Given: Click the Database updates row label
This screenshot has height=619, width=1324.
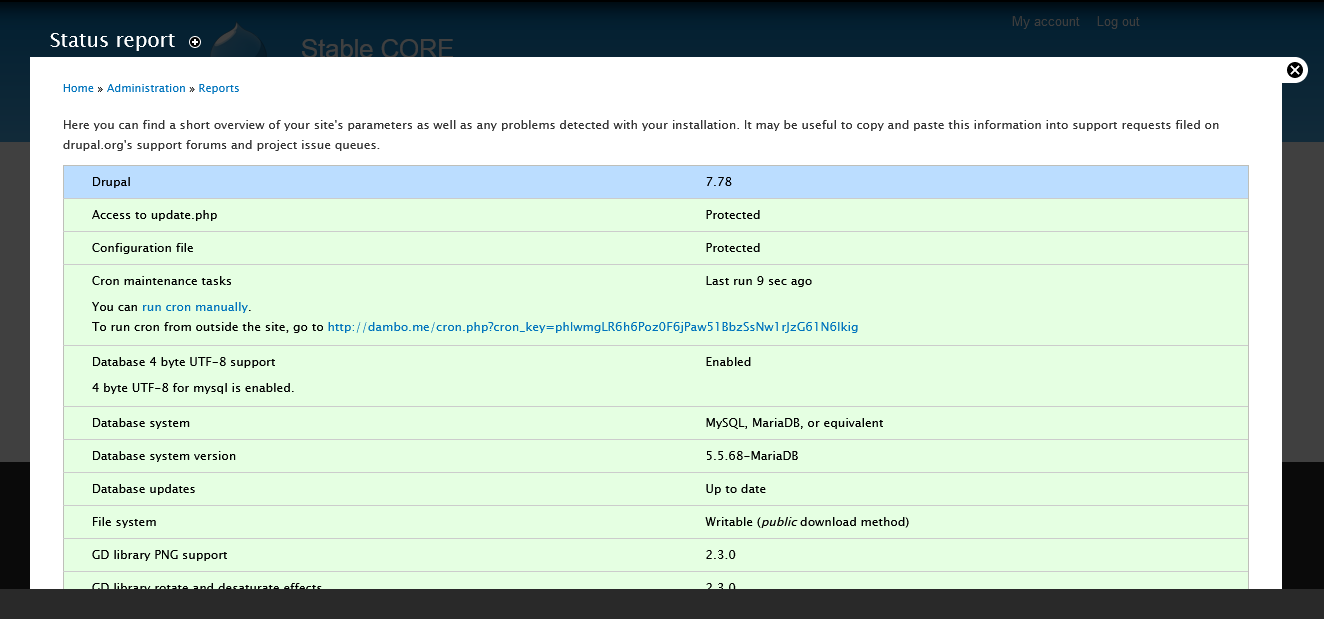Looking at the screenshot, I should point(143,489).
